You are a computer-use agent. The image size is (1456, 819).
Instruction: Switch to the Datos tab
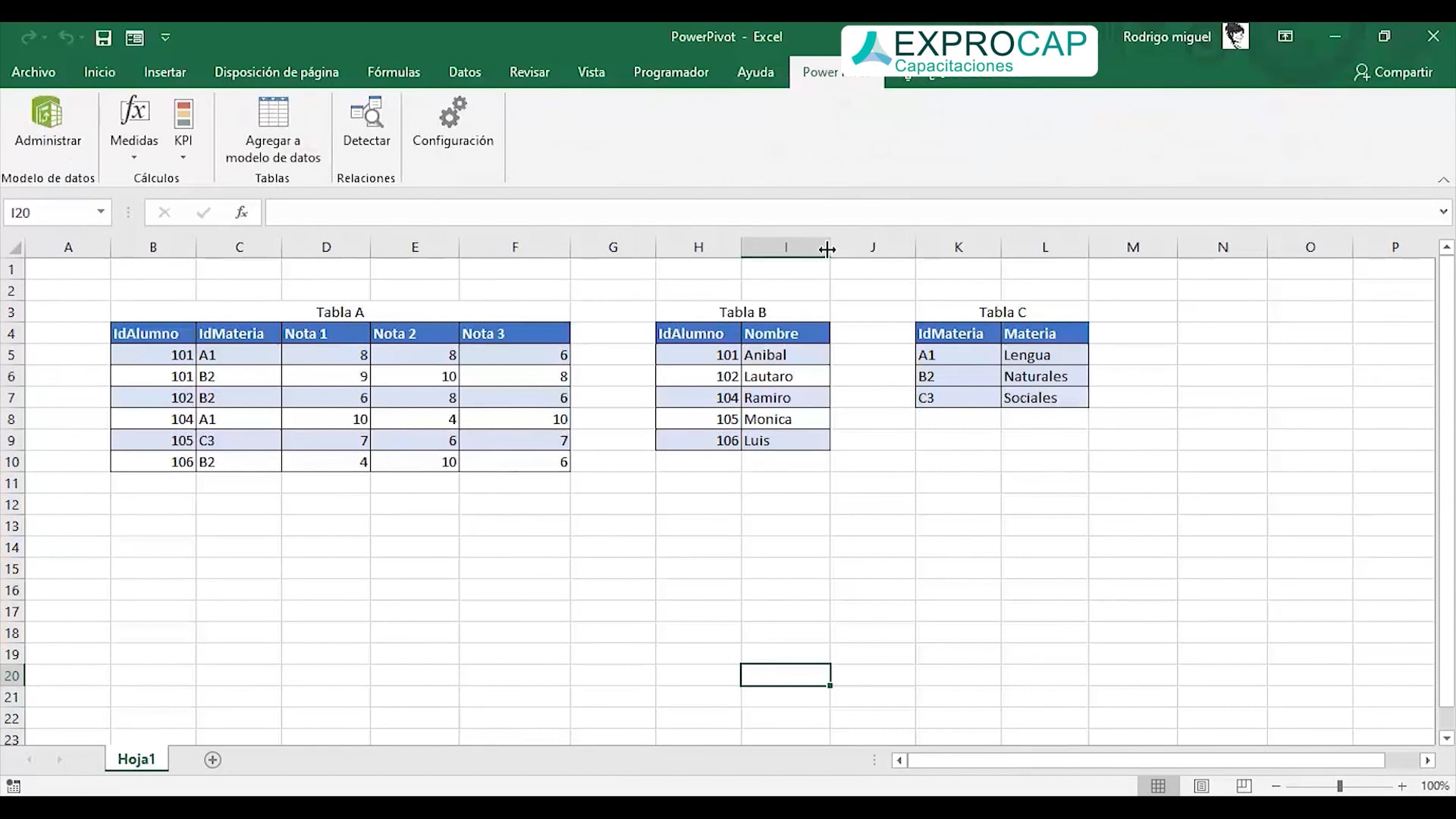tap(465, 72)
